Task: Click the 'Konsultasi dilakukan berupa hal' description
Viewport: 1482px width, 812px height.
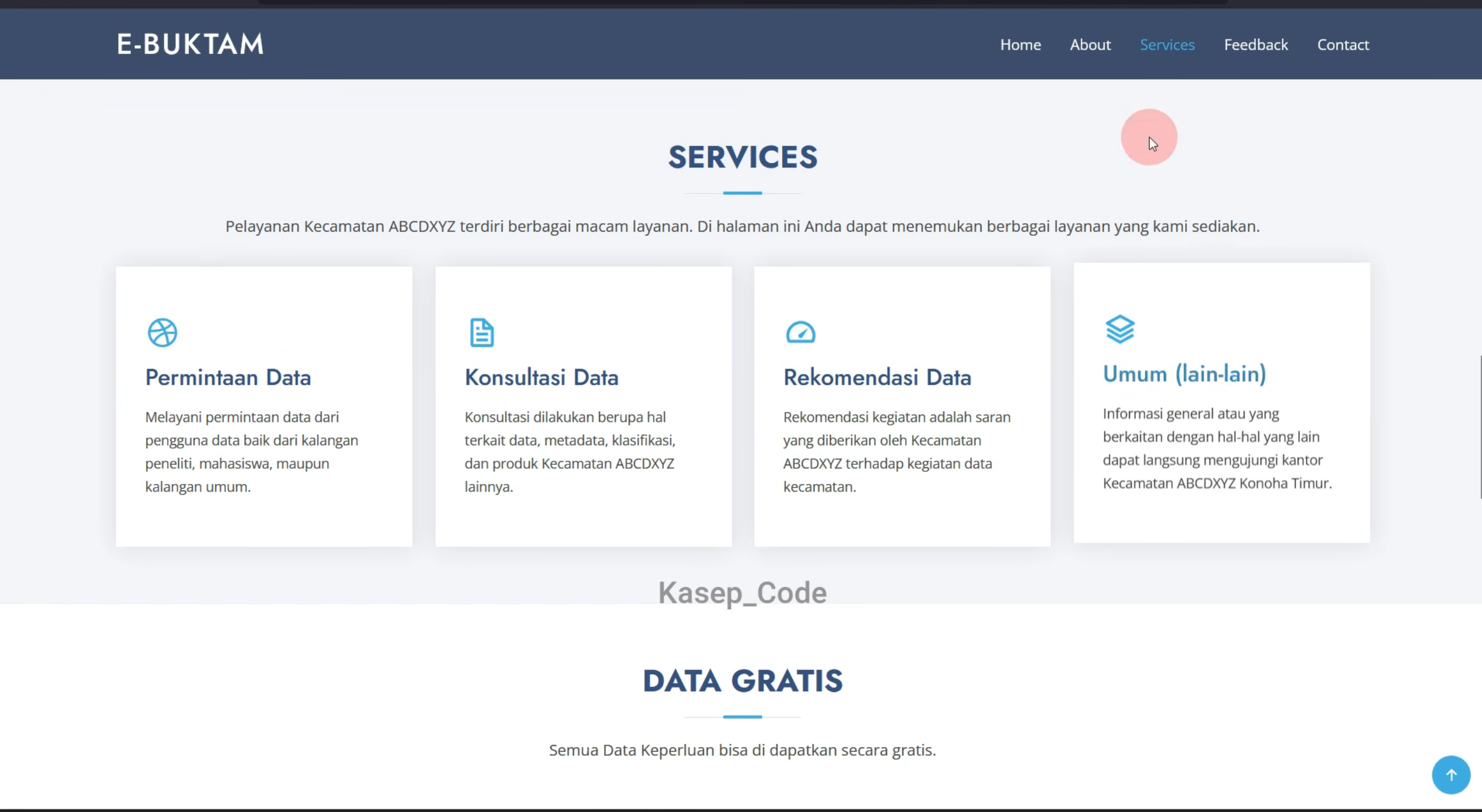Action: pyautogui.click(x=570, y=451)
